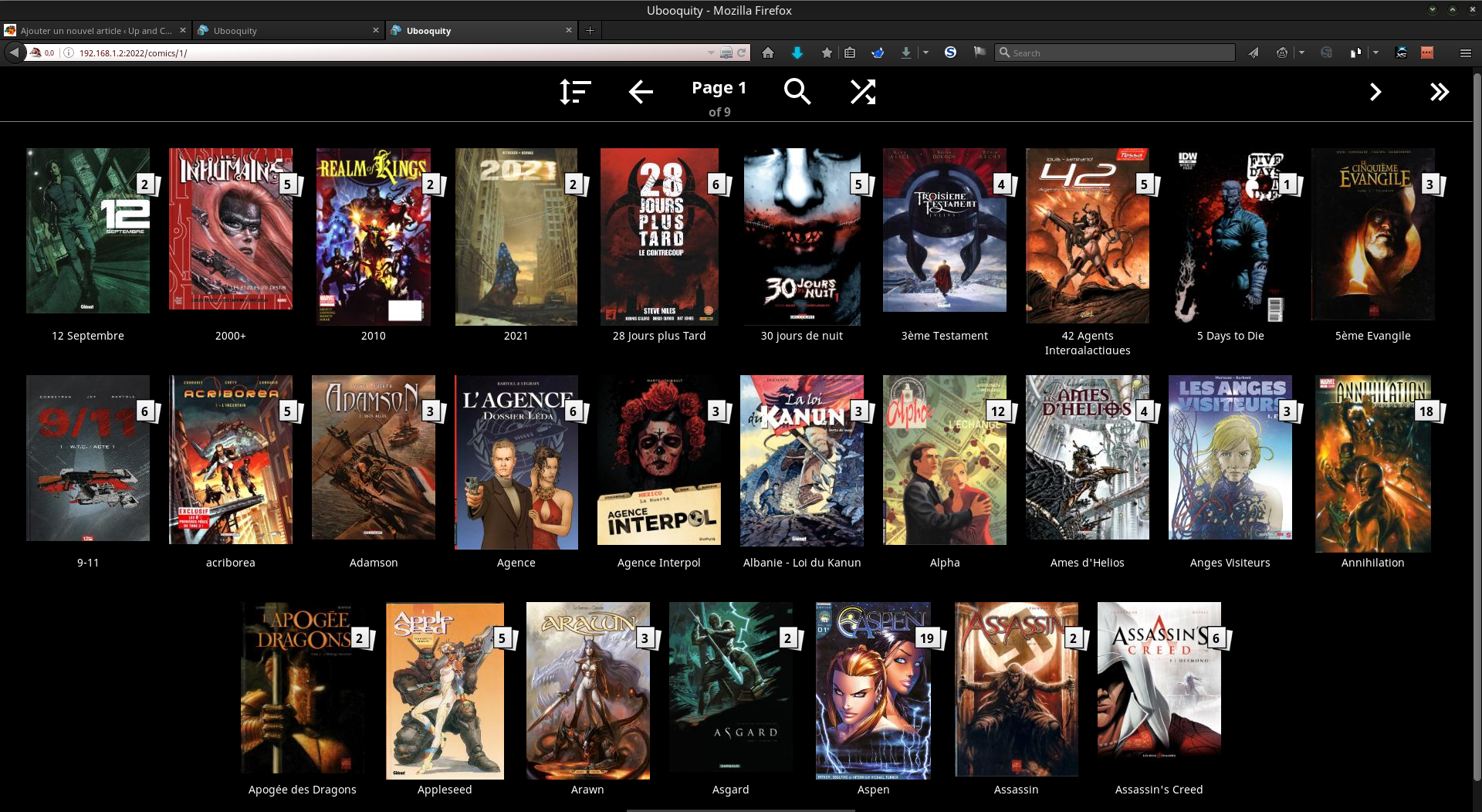
Task: Open the "Assassin's Creed" link
Action: coord(1159,790)
